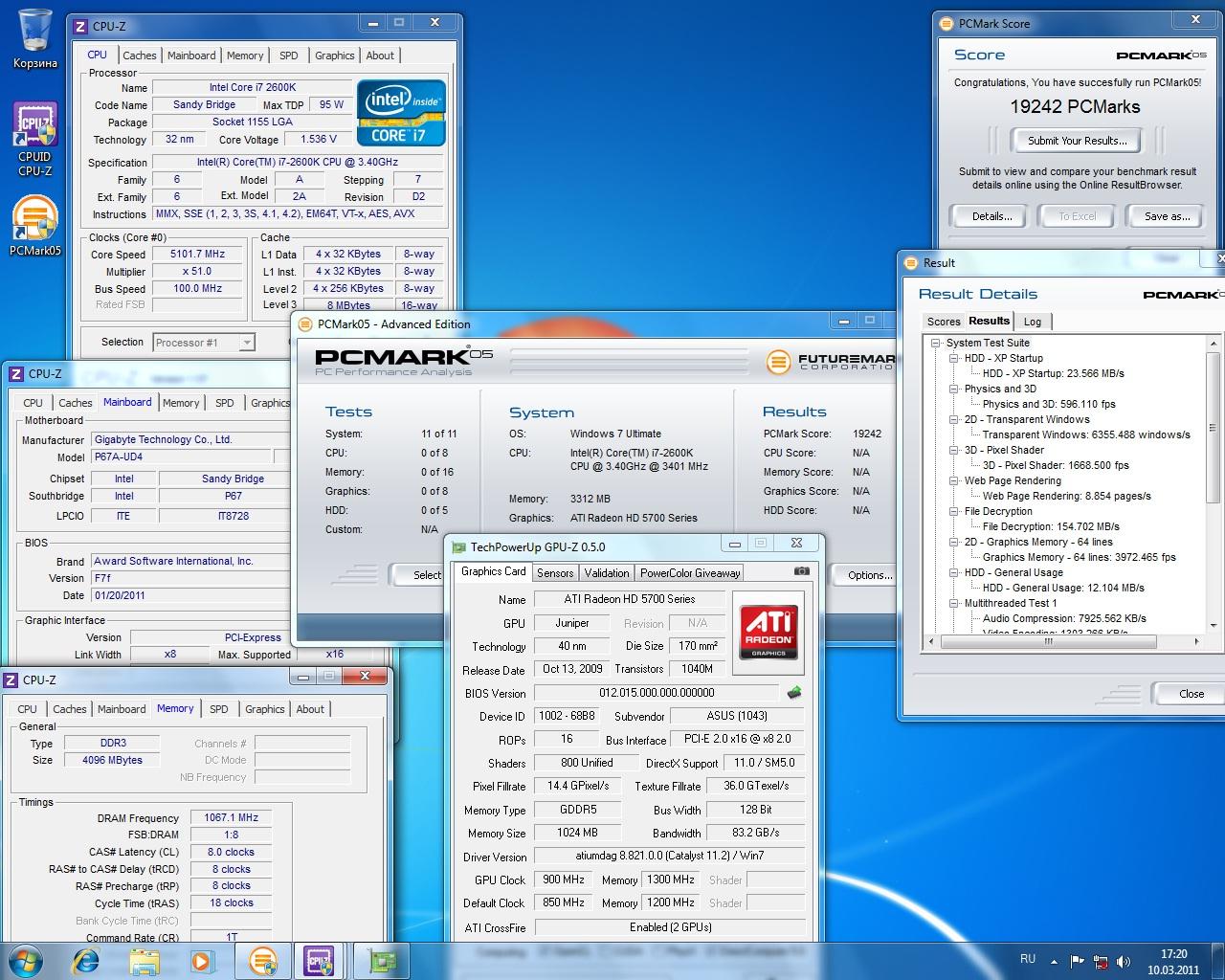Click the PCMark Score window title bar icon
The image size is (1225, 980).
(947, 23)
